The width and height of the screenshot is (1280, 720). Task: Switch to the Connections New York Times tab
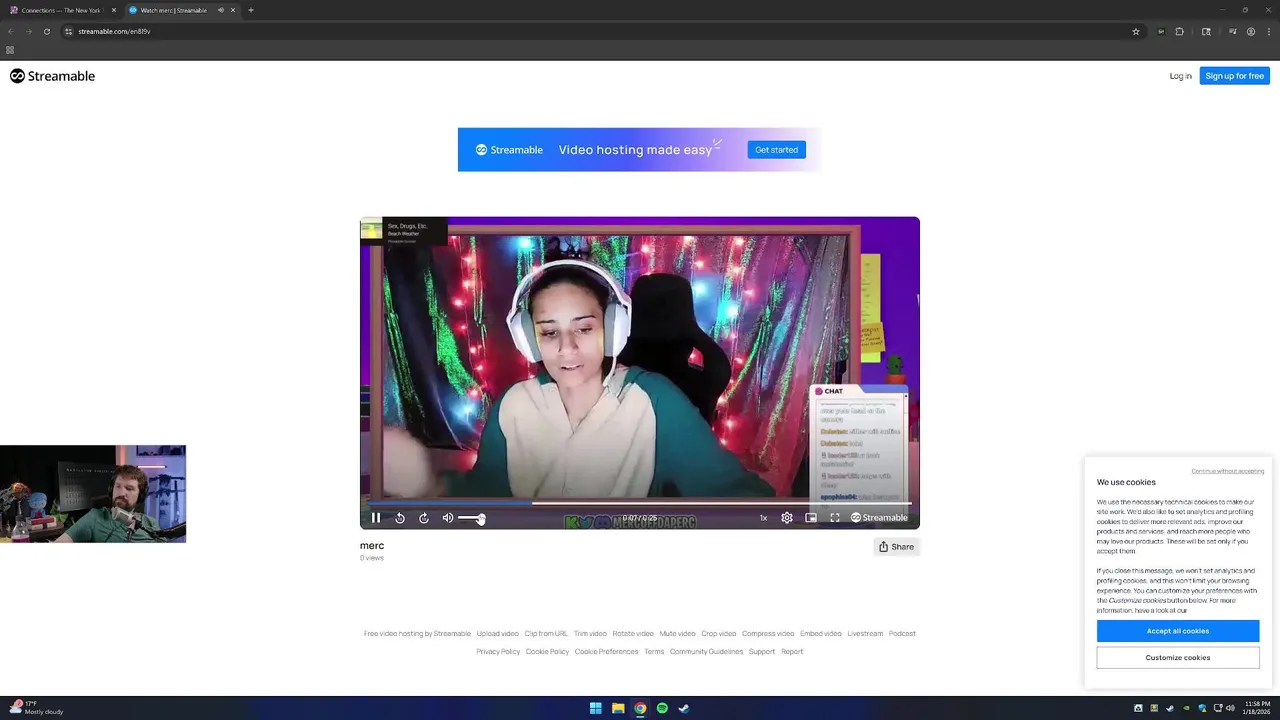(x=60, y=10)
